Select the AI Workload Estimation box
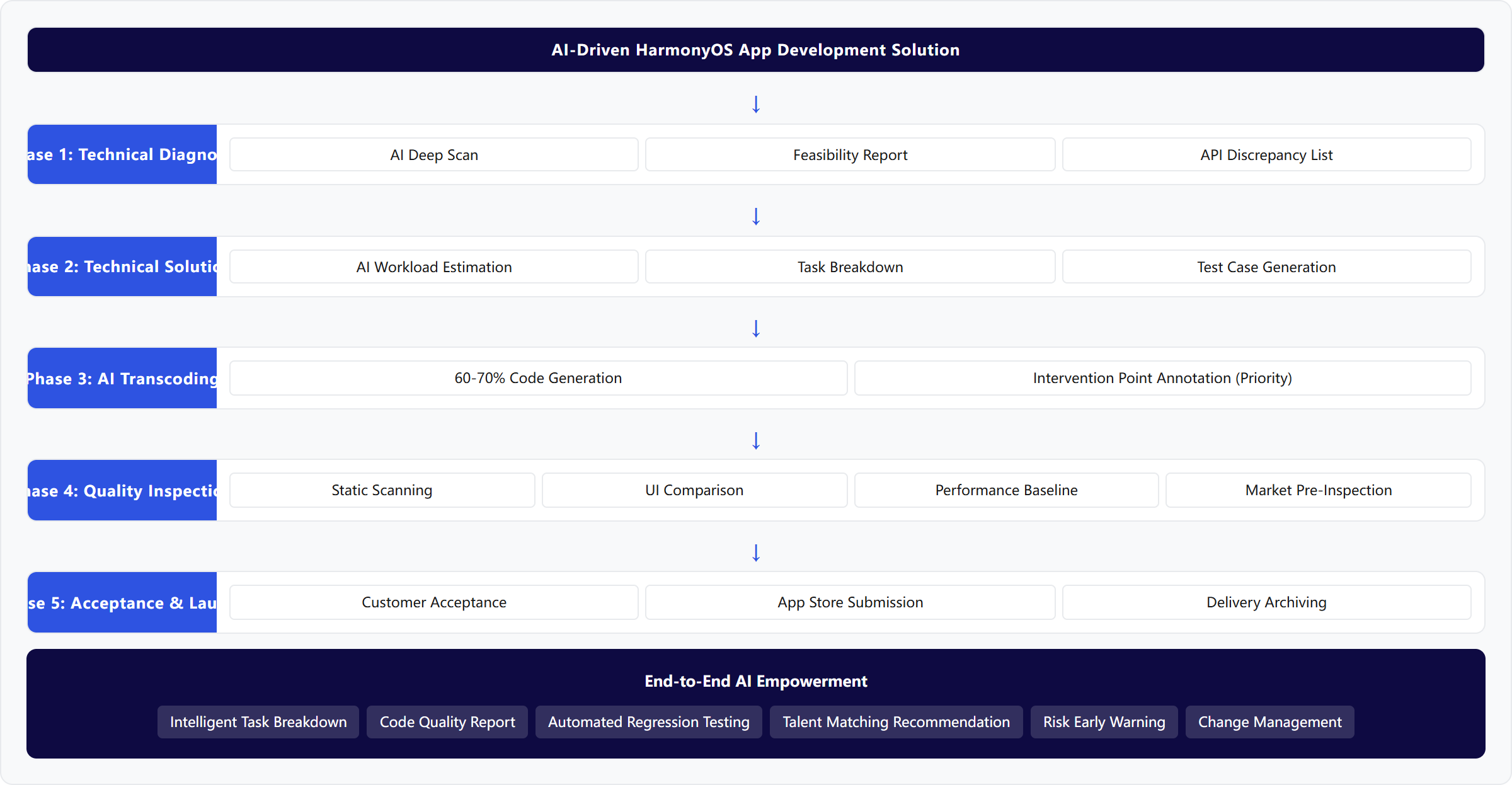The image size is (1512, 785). click(434, 266)
